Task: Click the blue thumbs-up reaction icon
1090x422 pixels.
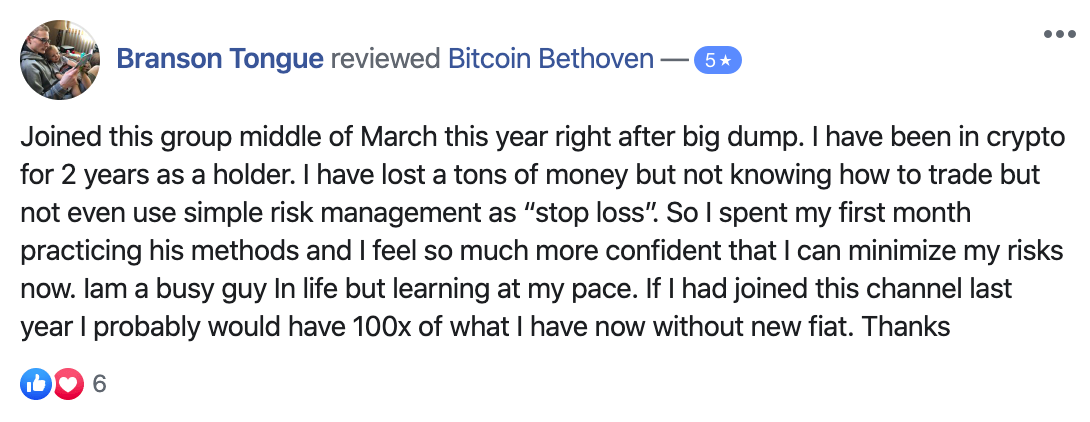Action: pos(34,383)
